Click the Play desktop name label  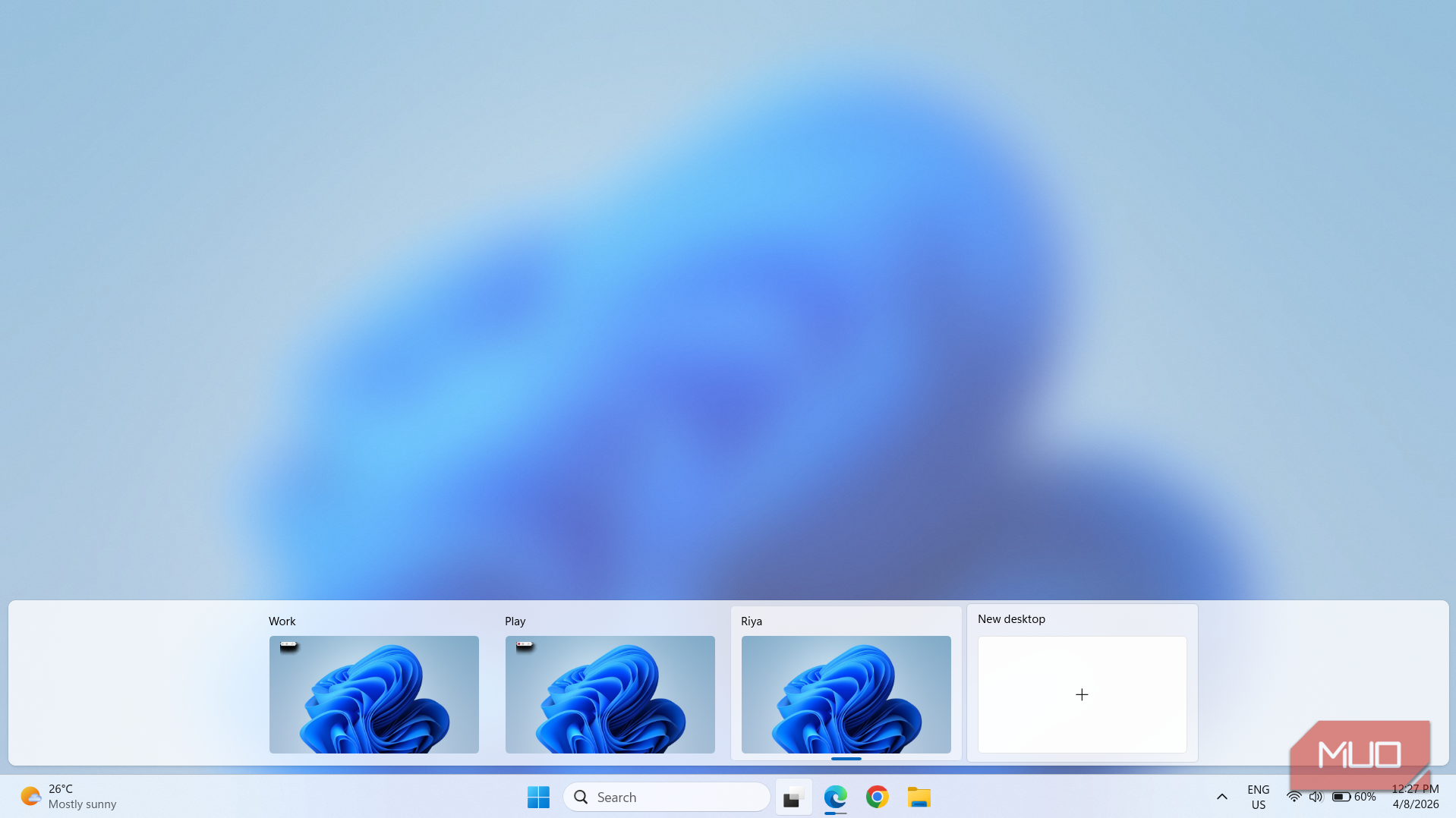click(515, 621)
